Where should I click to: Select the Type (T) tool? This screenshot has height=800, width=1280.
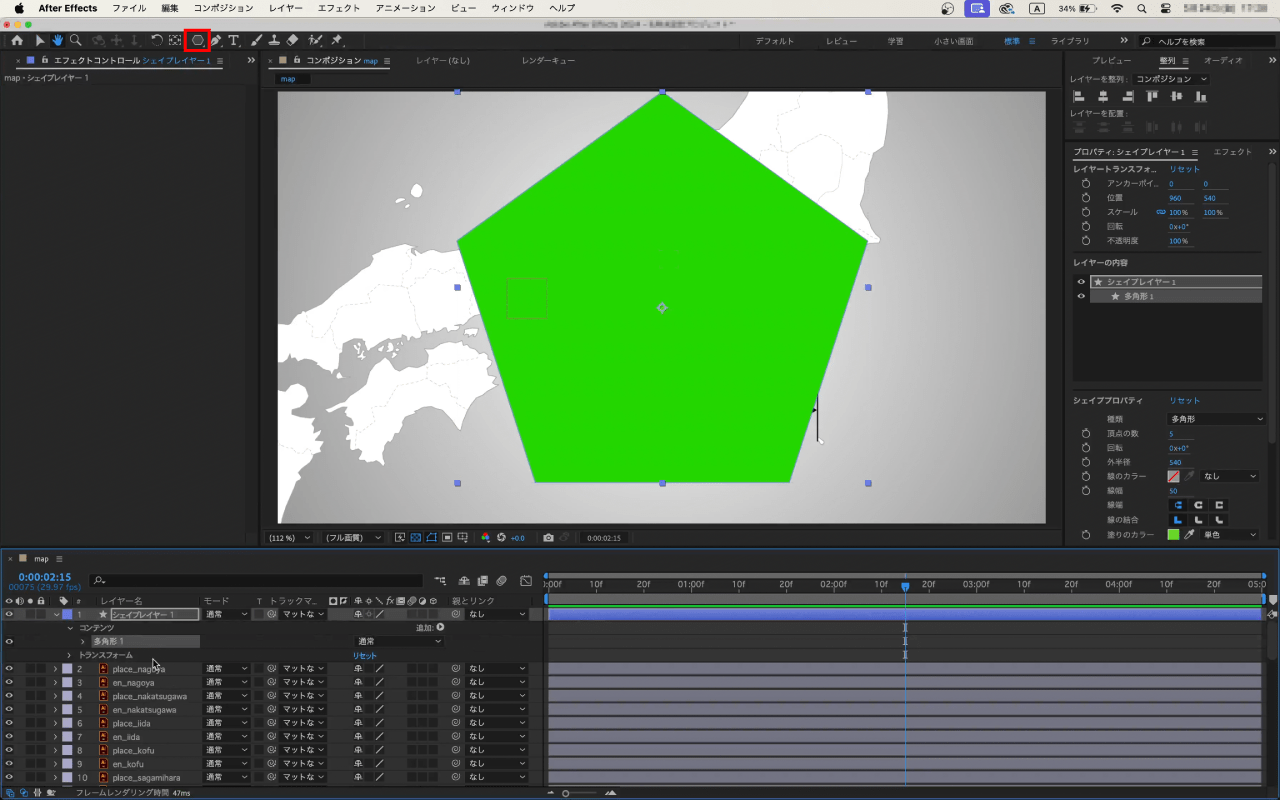point(234,41)
